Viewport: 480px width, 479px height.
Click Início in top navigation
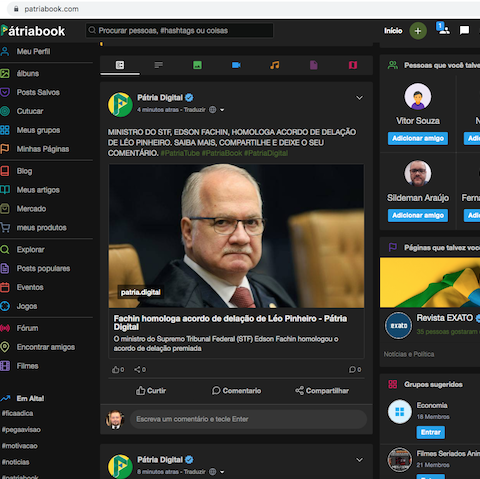[393, 31]
